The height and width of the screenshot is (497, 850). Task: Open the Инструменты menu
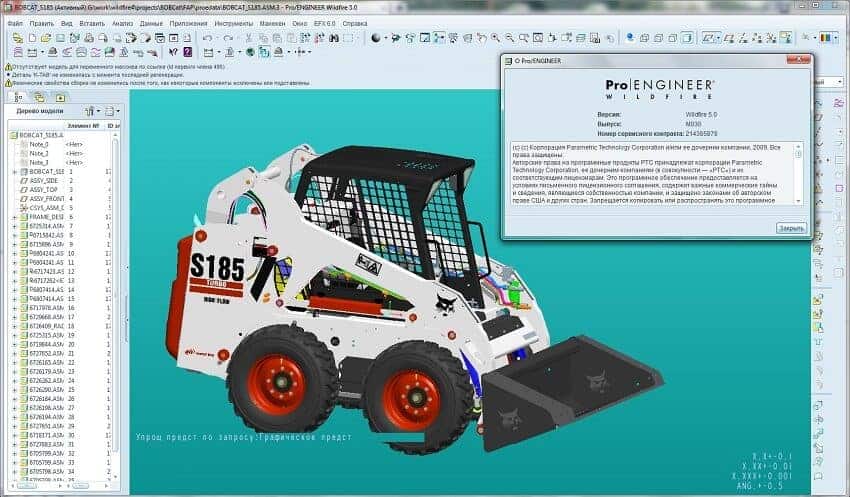234,24
